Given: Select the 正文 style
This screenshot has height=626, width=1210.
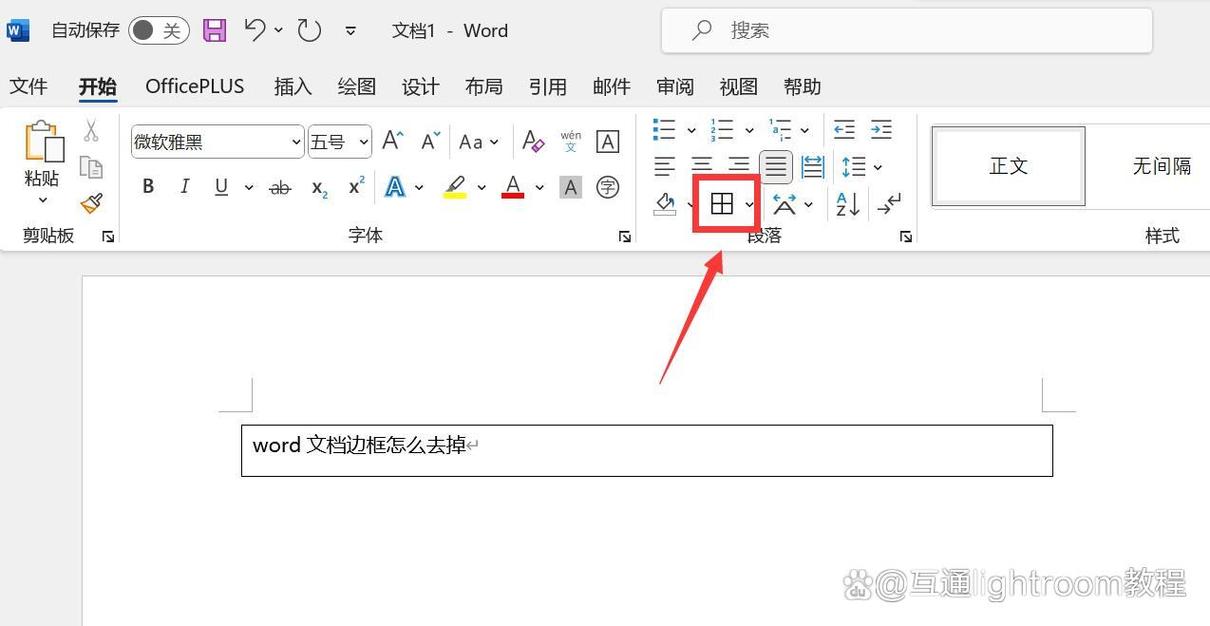Looking at the screenshot, I should [x=1008, y=166].
